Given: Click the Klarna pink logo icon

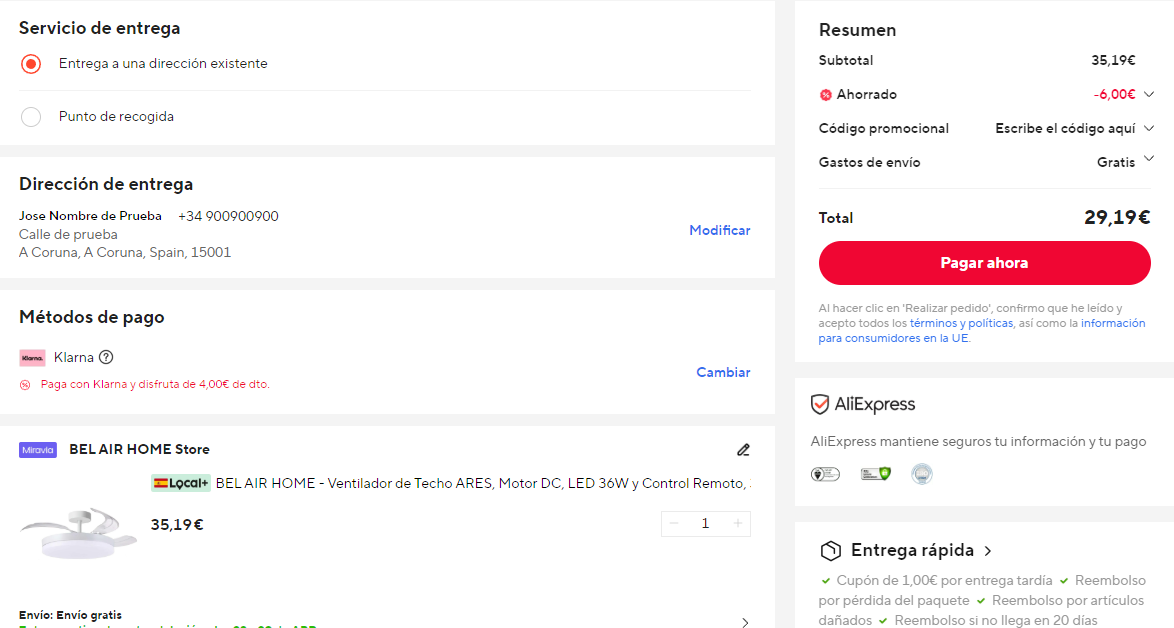Looking at the screenshot, I should coord(32,358).
